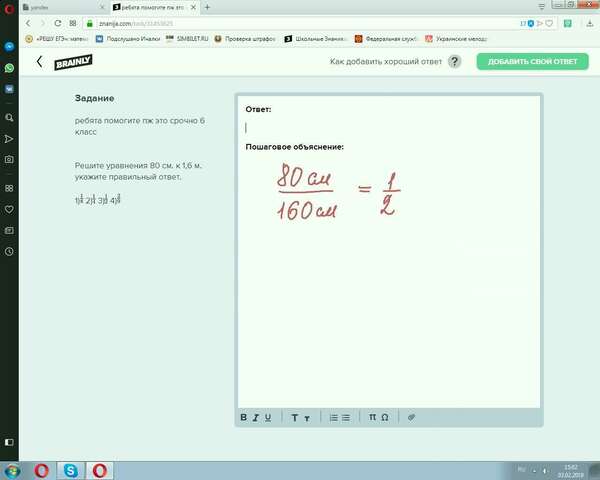
Task: Open the omega special symbols picker
Action: click(385, 417)
